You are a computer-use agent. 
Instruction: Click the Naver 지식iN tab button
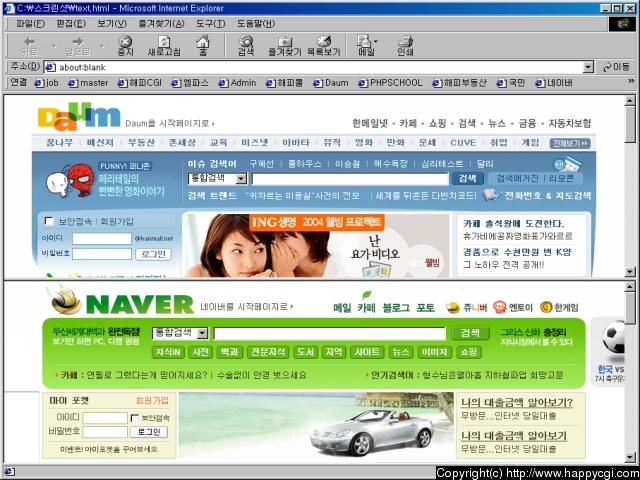[168, 352]
